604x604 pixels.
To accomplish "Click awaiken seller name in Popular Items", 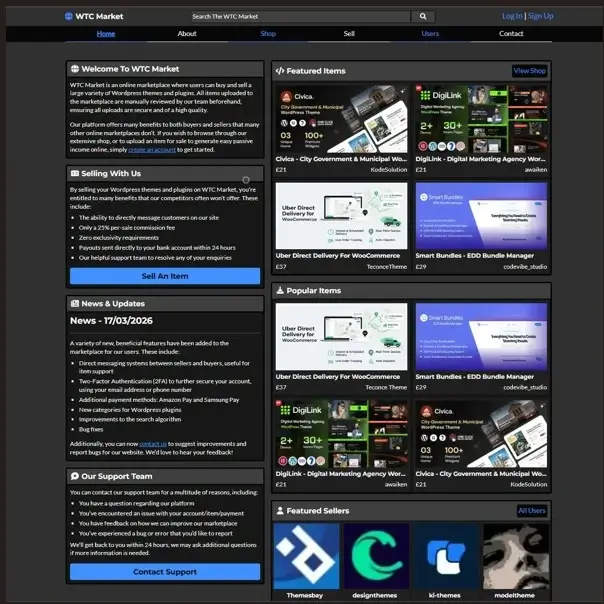I will [396, 485].
